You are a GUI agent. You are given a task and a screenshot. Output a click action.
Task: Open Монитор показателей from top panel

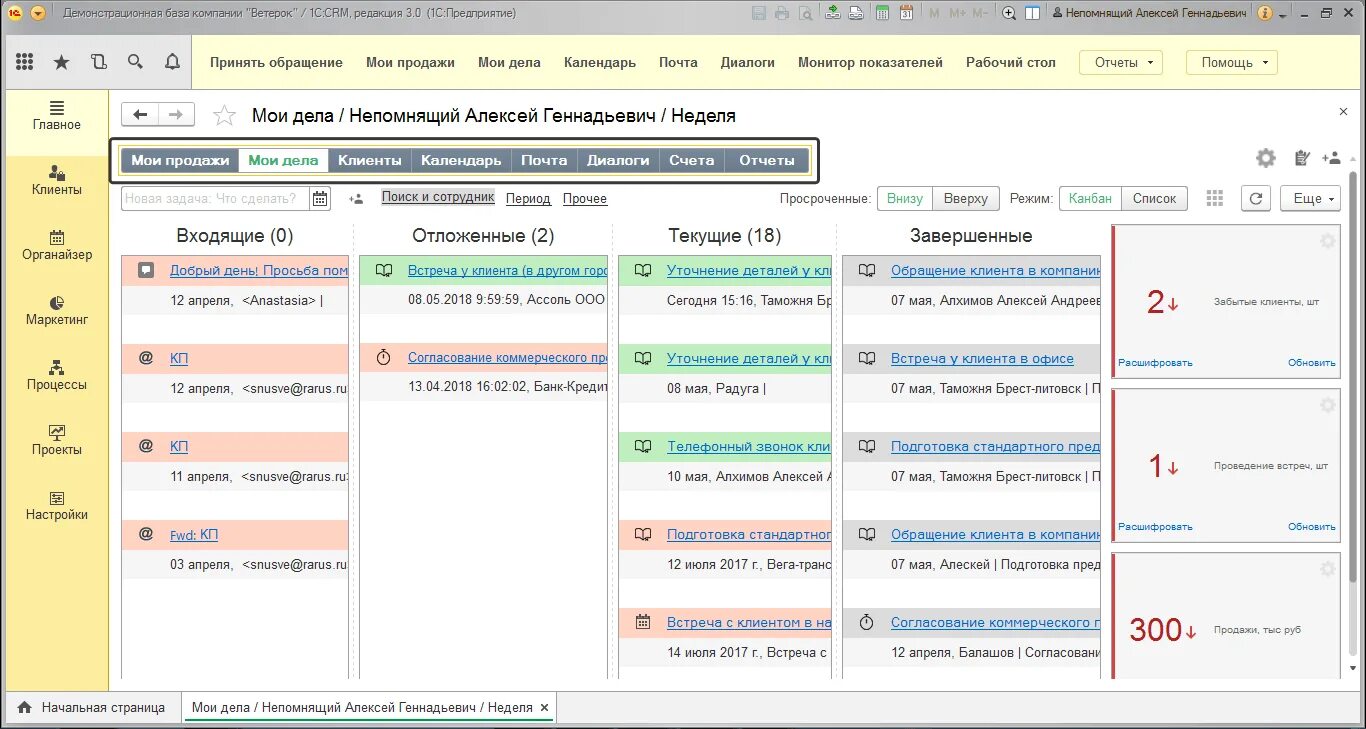(870, 62)
